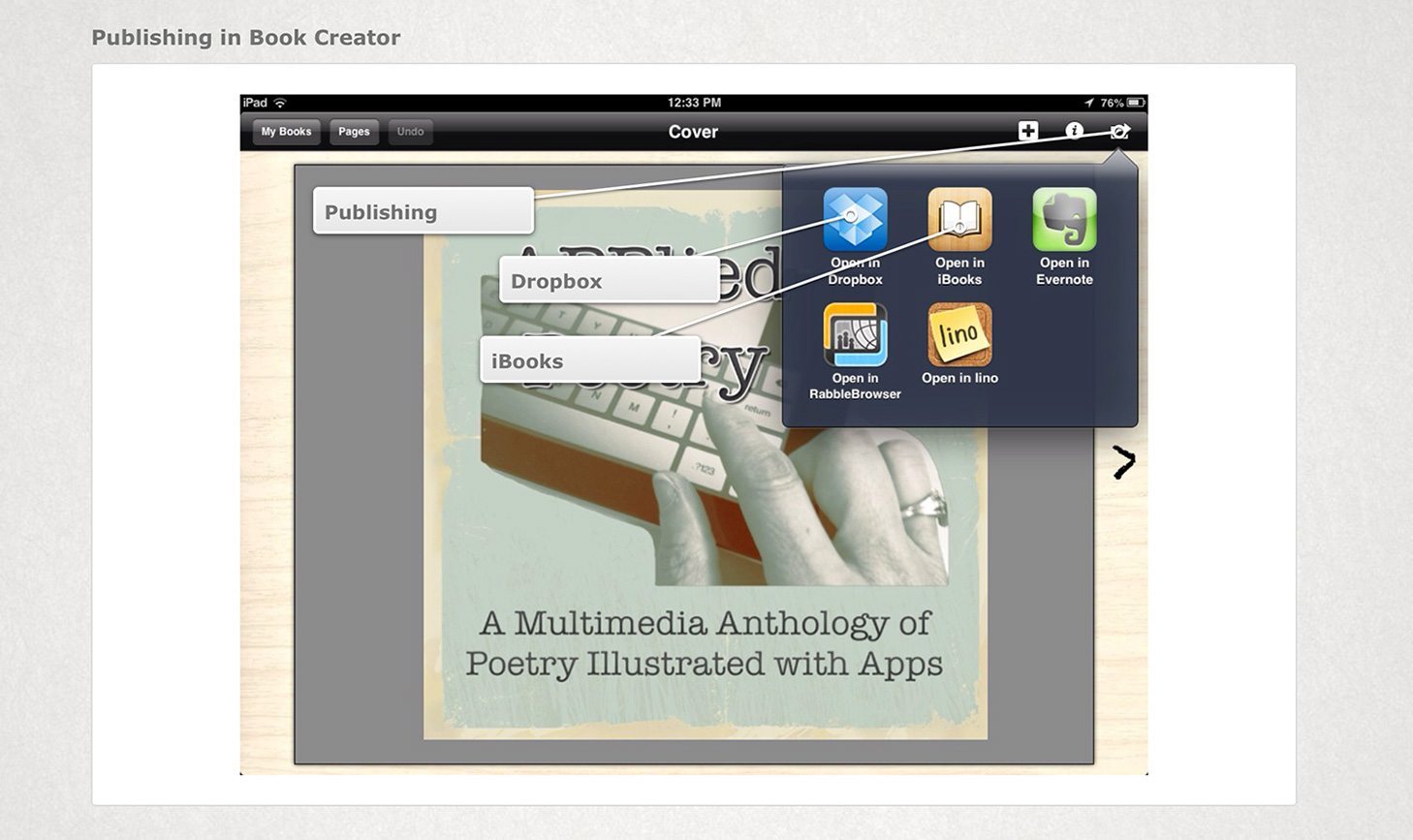Select the Dropbox label box
The image size is (1413, 840).
[x=610, y=281]
